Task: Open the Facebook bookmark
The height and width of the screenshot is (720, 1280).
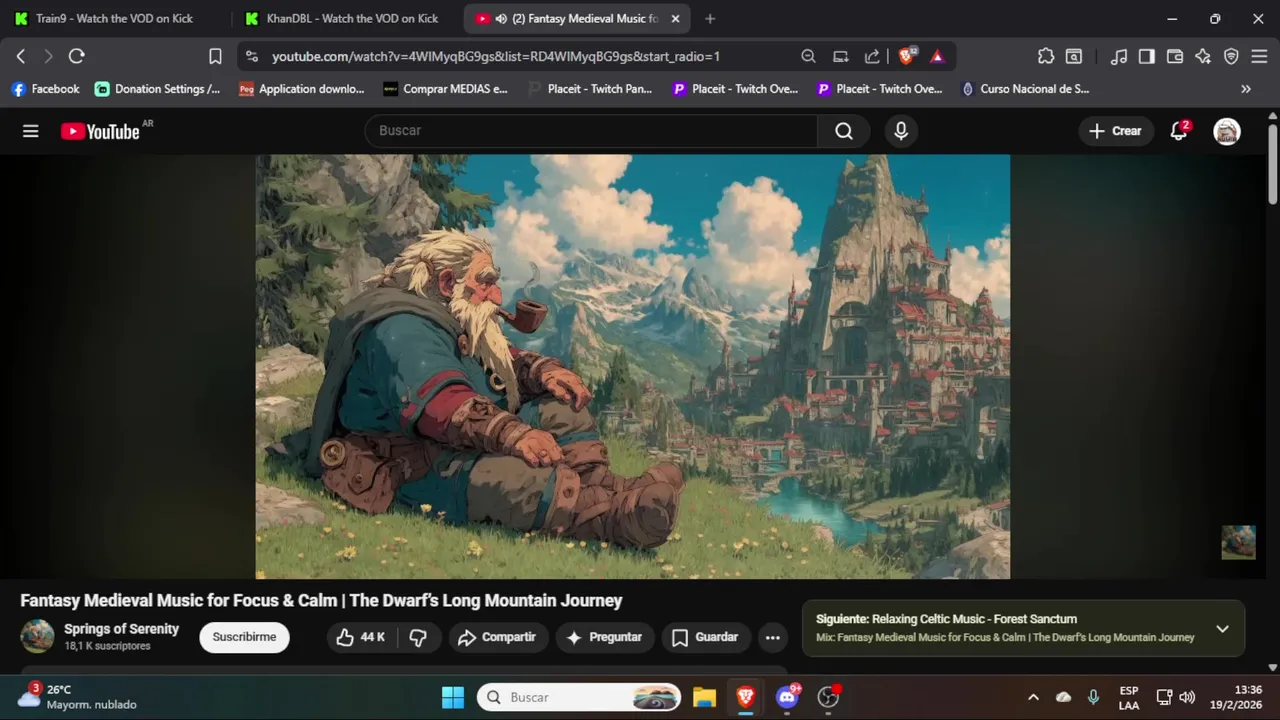Action: (x=45, y=89)
